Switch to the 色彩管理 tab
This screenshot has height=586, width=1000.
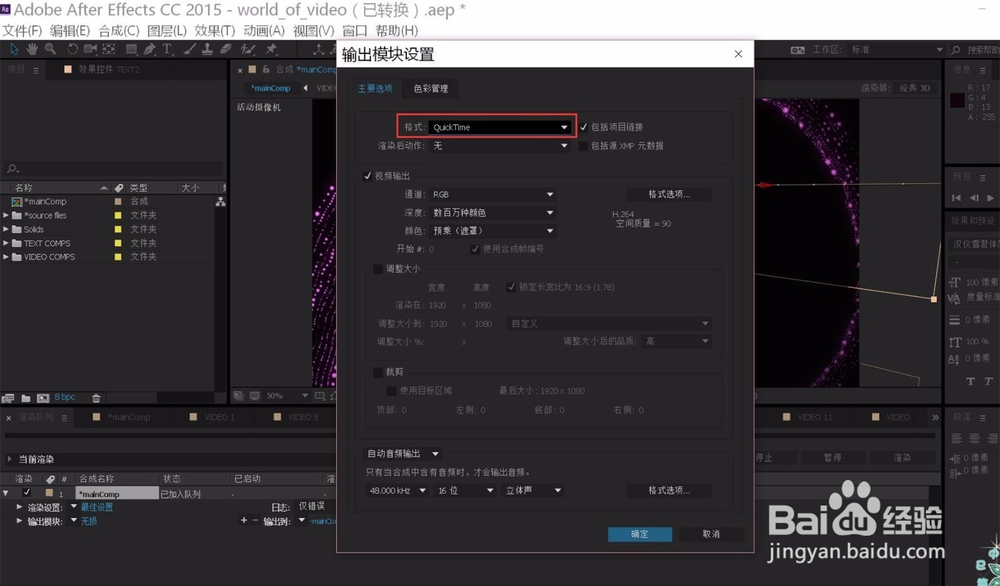coord(431,89)
